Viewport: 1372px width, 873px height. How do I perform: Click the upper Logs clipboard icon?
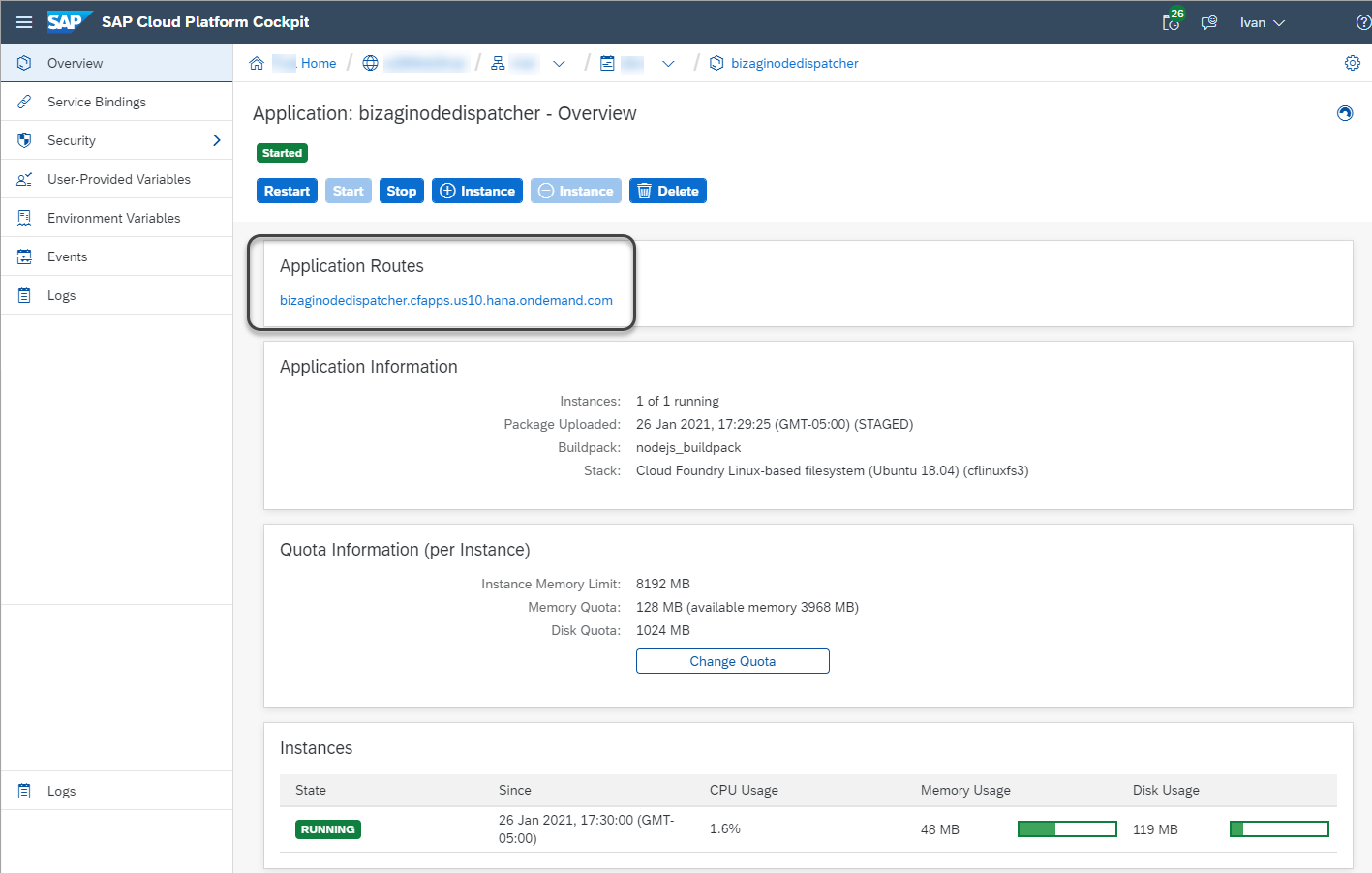point(24,295)
